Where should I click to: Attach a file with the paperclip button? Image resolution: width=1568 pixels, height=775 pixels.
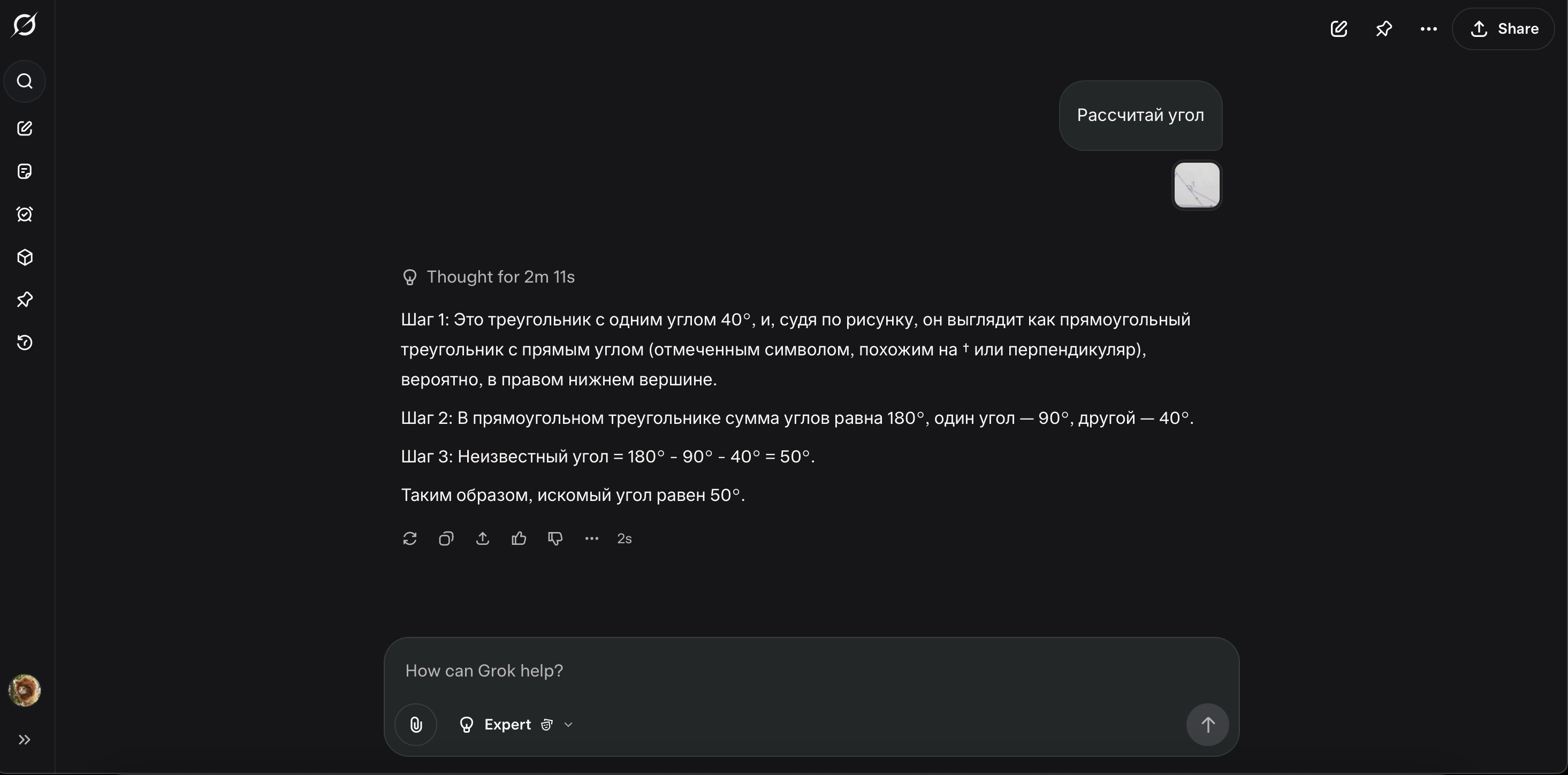pyautogui.click(x=416, y=725)
